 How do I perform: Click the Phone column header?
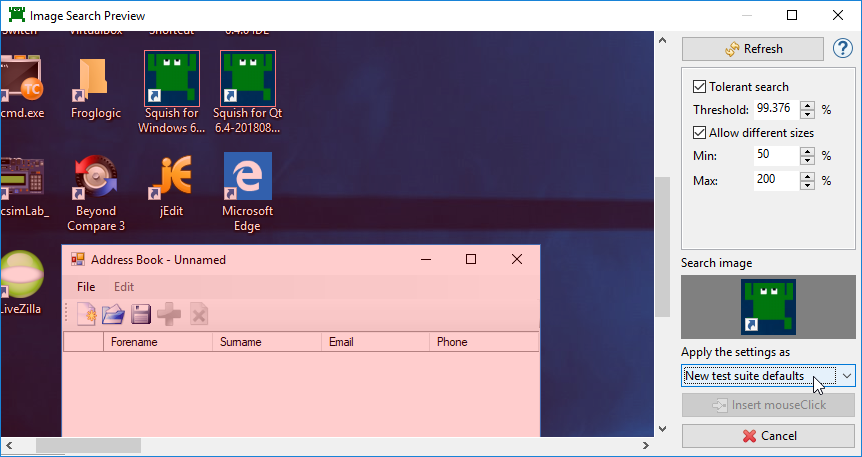(484, 342)
